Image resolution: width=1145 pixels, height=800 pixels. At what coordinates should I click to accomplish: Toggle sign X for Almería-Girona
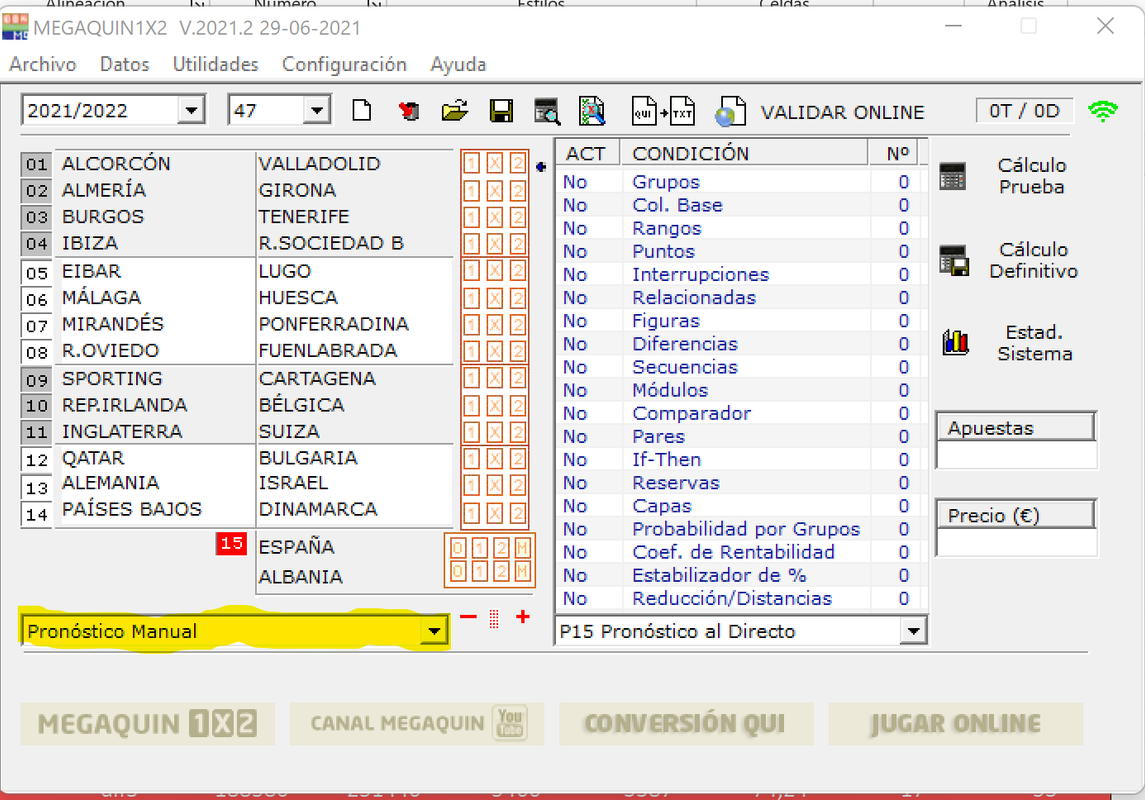pyautogui.click(x=494, y=191)
